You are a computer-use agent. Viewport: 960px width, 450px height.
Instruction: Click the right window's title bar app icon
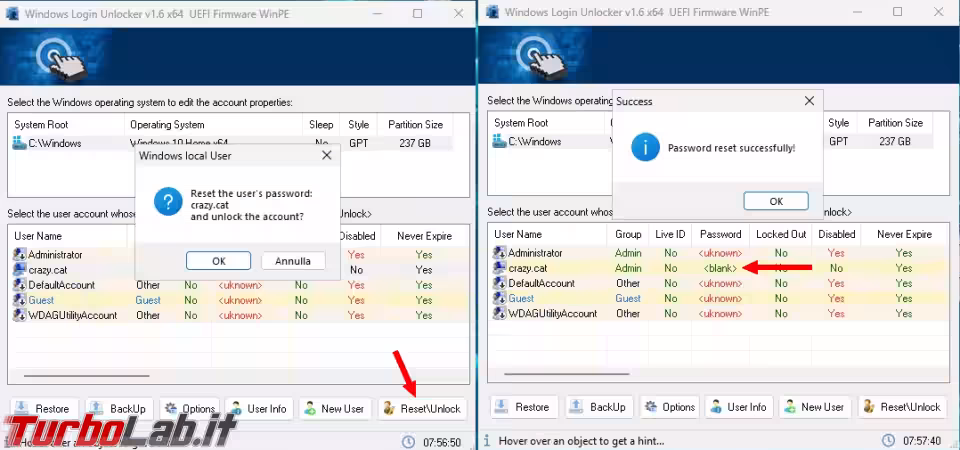(492, 12)
